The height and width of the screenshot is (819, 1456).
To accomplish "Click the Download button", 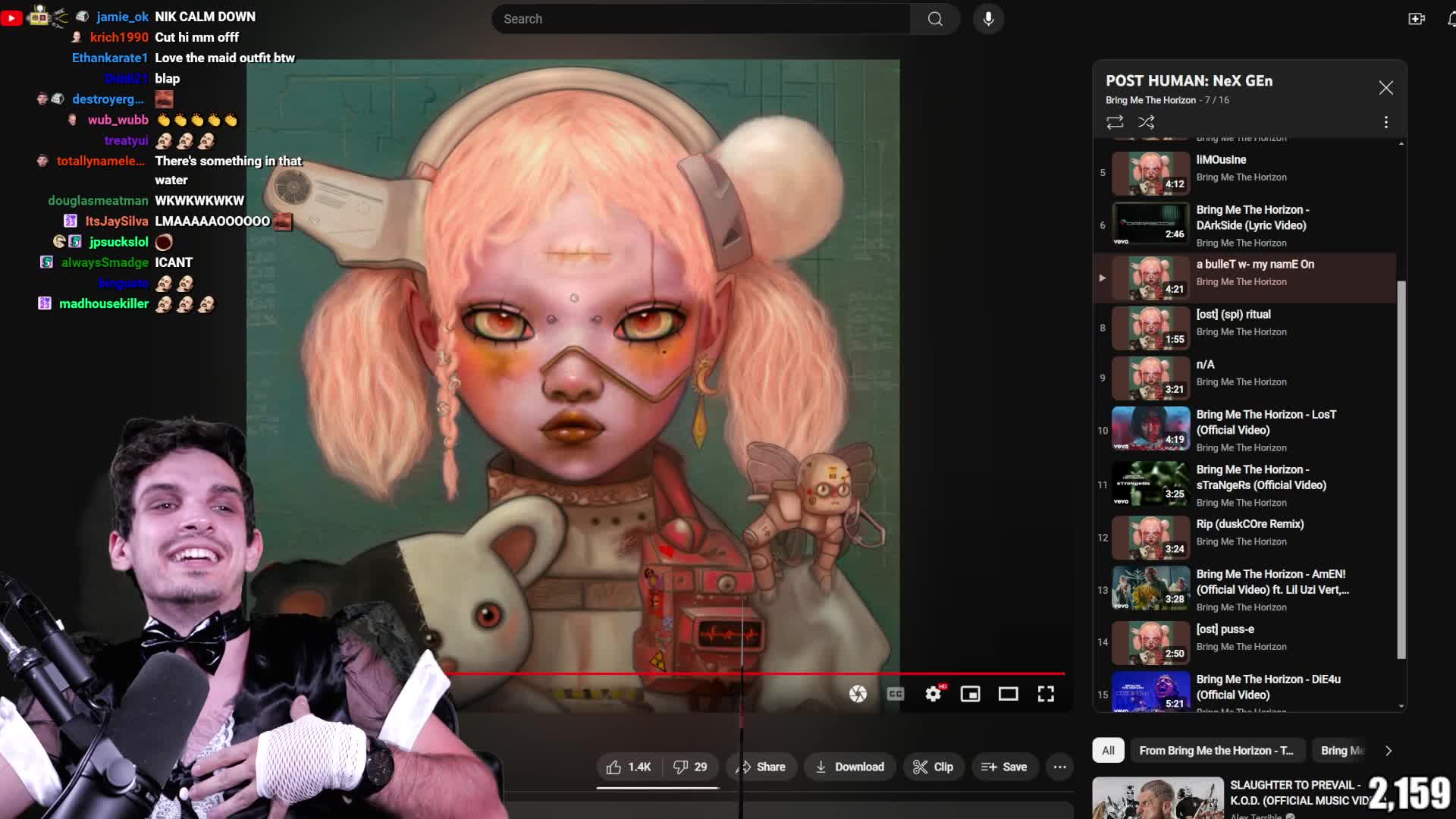I will (x=849, y=767).
